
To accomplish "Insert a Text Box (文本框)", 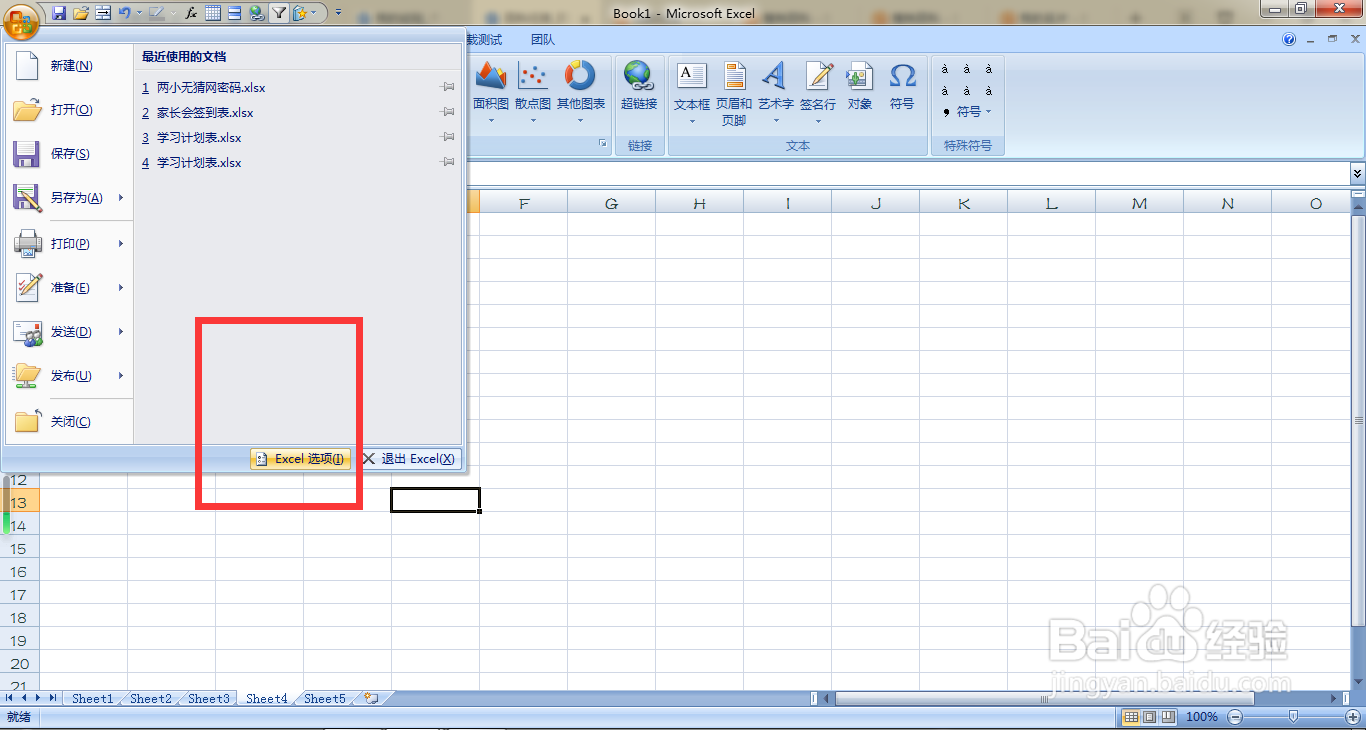I will pyautogui.click(x=691, y=94).
